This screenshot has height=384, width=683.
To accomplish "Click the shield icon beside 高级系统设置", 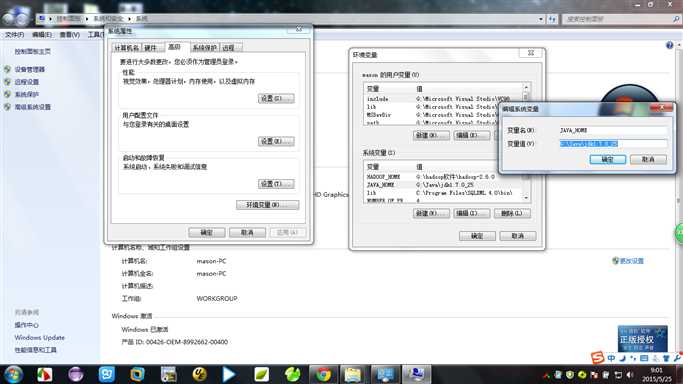I will (x=7, y=107).
